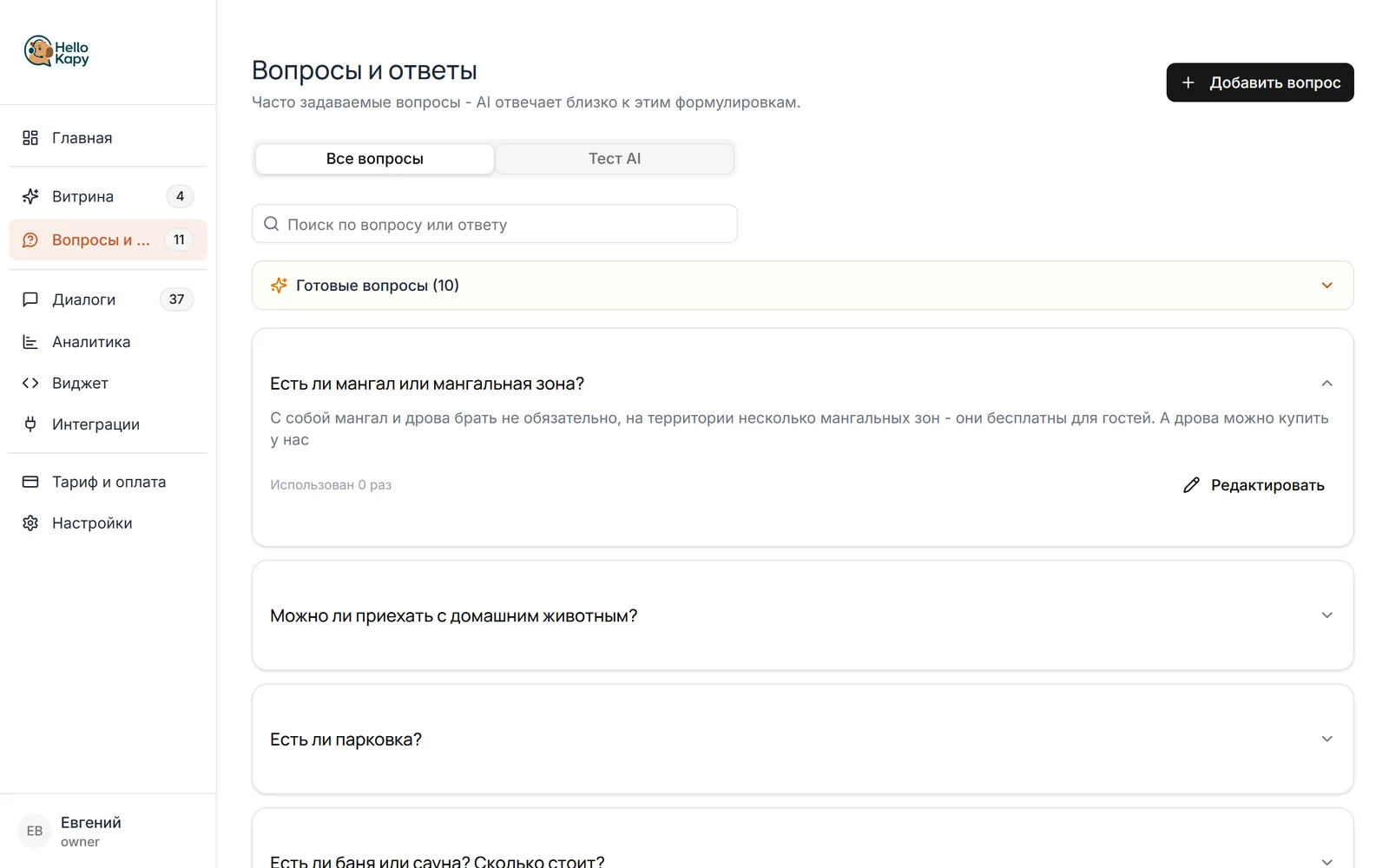This screenshot has height=868, width=1389.
Task: Click the Вопросы question bubble icon
Action: (x=30, y=240)
